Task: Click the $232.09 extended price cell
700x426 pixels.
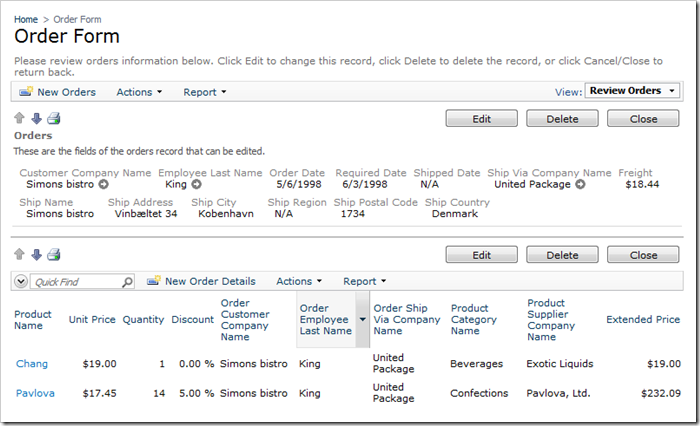Action: (661, 393)
